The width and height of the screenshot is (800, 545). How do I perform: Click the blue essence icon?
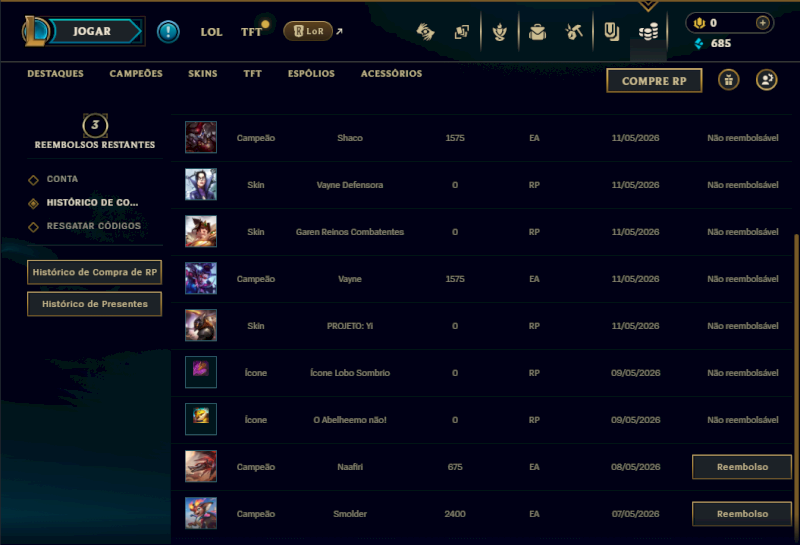699,43
